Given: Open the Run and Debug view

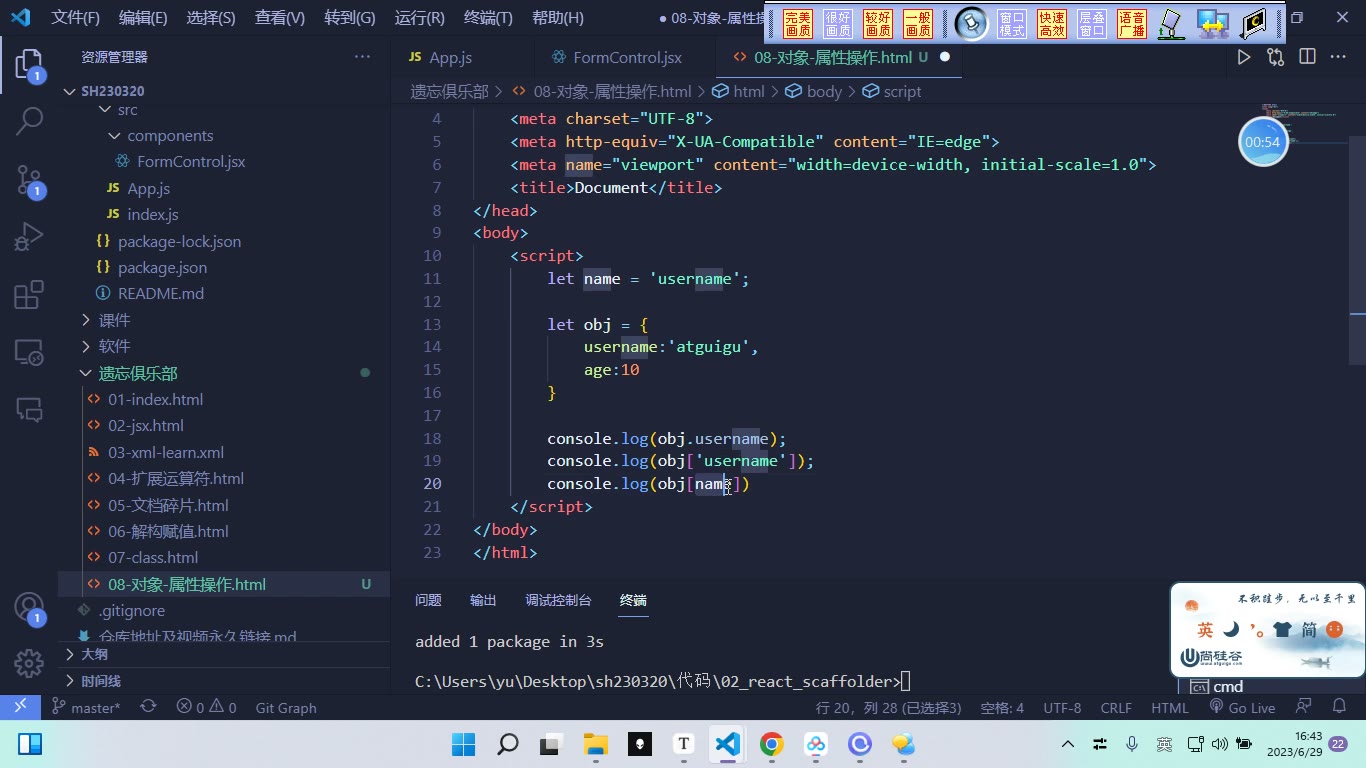Looking at the screenshot, I should tap(29, 237).
